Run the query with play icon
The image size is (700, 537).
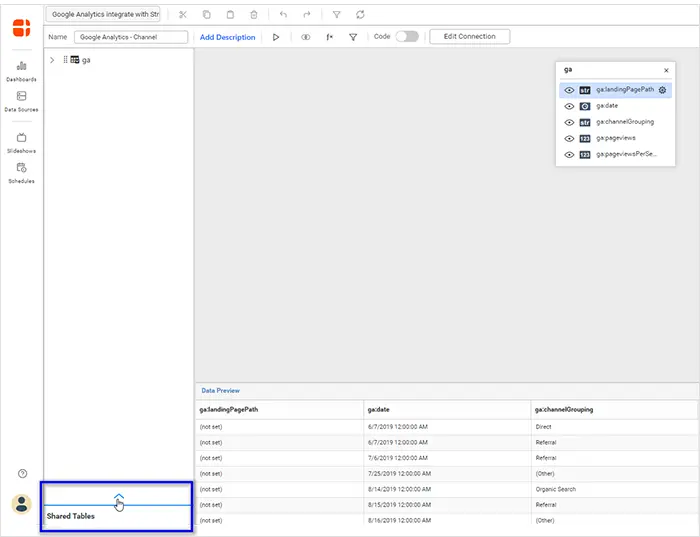pos(276,37)
